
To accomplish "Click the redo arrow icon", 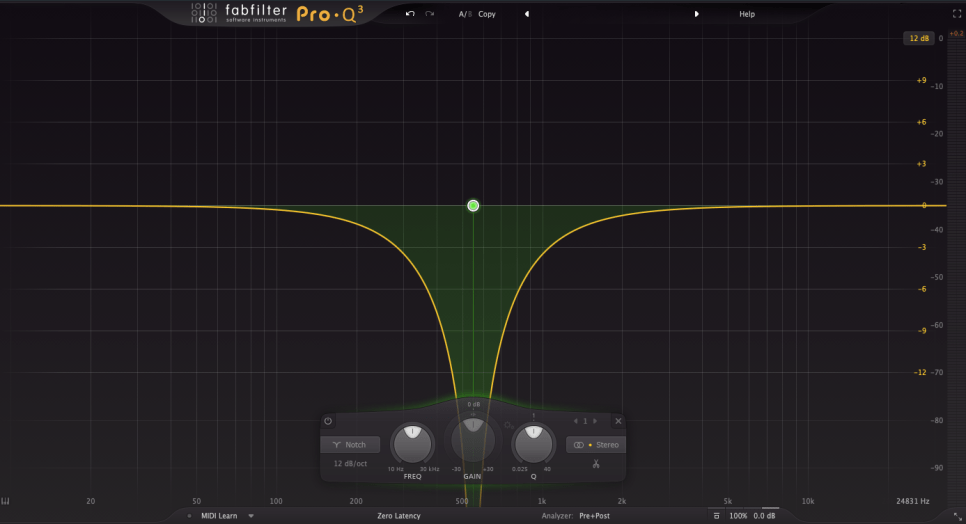I will tap(430, 14).
